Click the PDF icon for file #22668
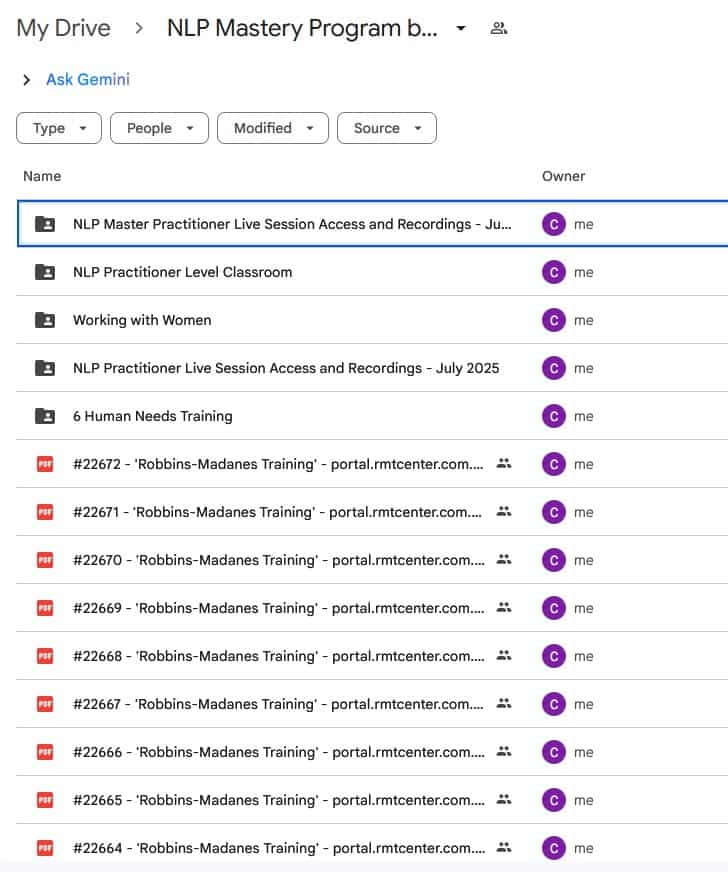This screenshot has width=728, height=872. click(45, 656)
